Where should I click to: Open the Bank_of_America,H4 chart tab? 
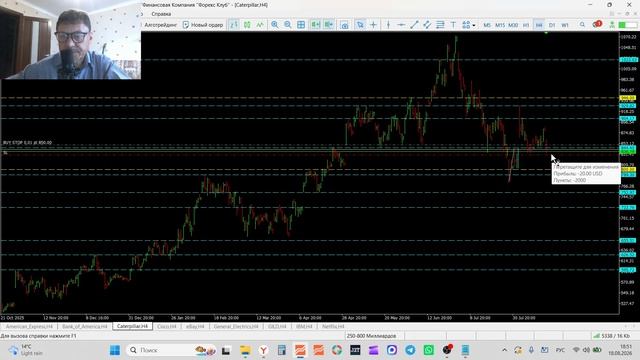point(84,327)
